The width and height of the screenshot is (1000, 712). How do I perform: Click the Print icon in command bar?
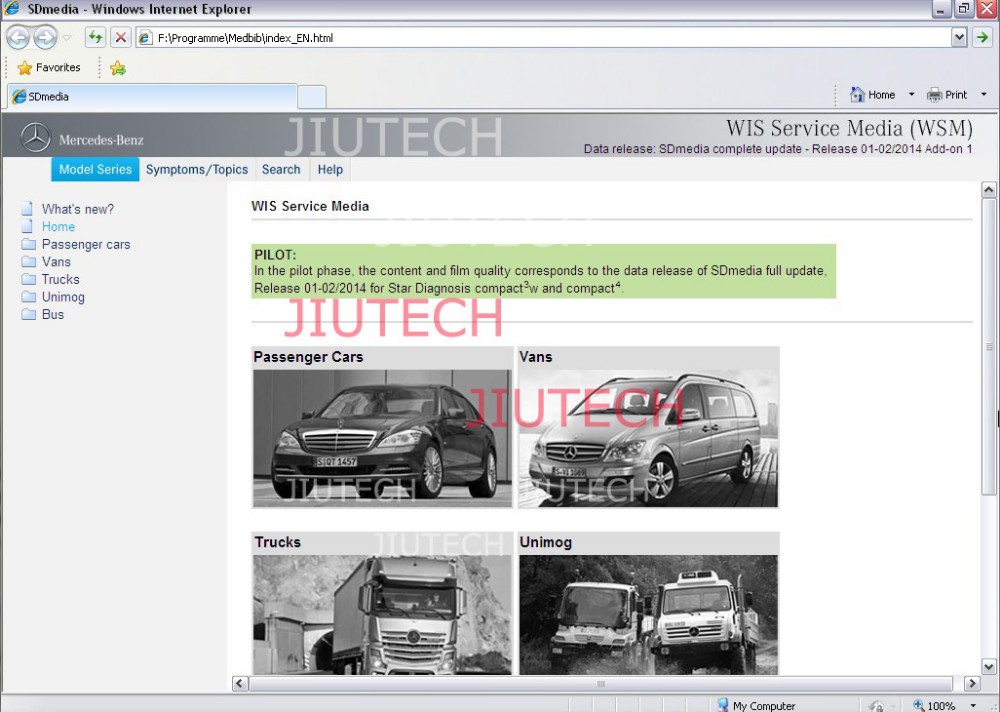pyautogui.click(x=935, y=95)
